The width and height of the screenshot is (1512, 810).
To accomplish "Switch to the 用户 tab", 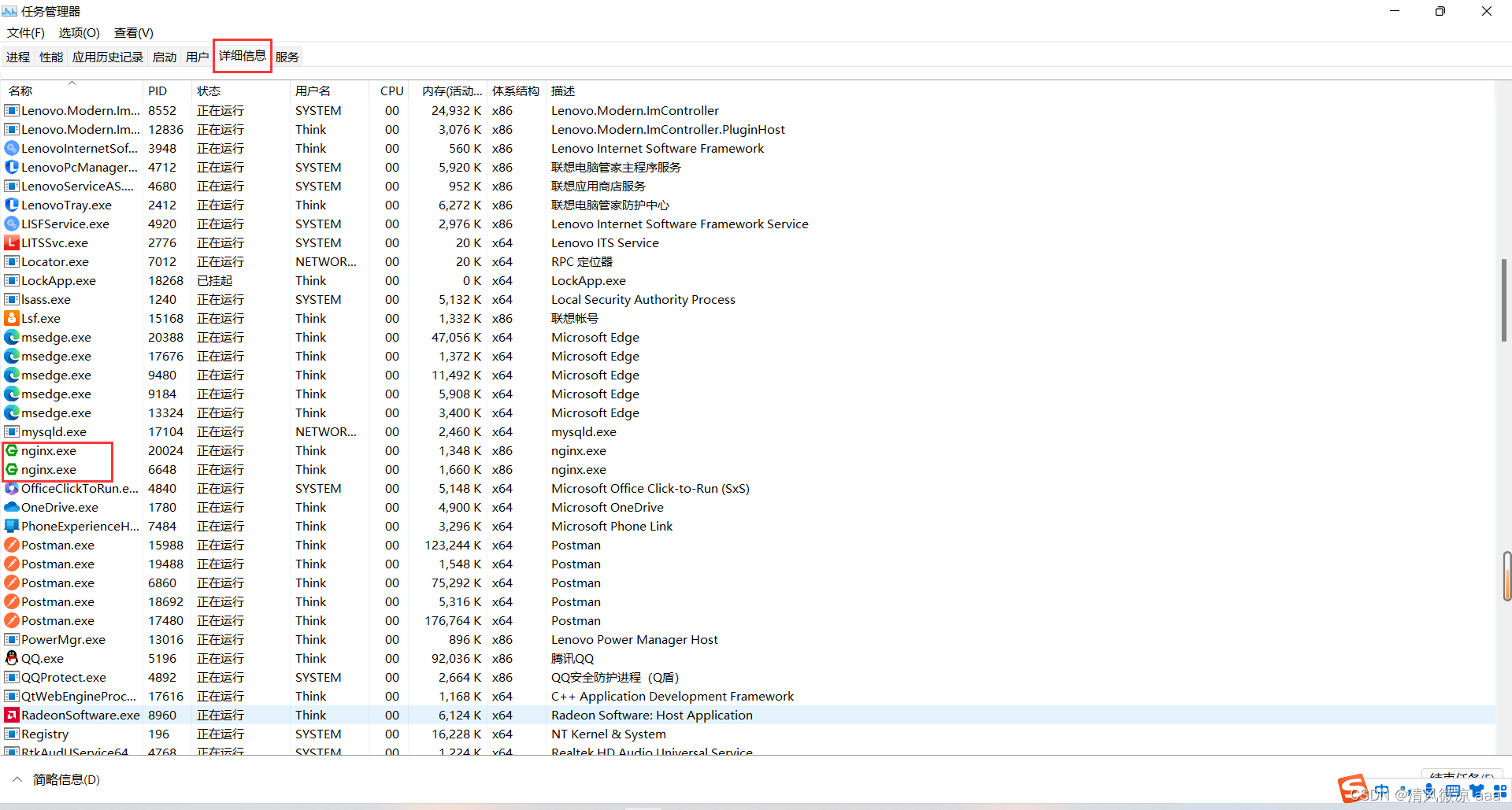I will [197, 57].
